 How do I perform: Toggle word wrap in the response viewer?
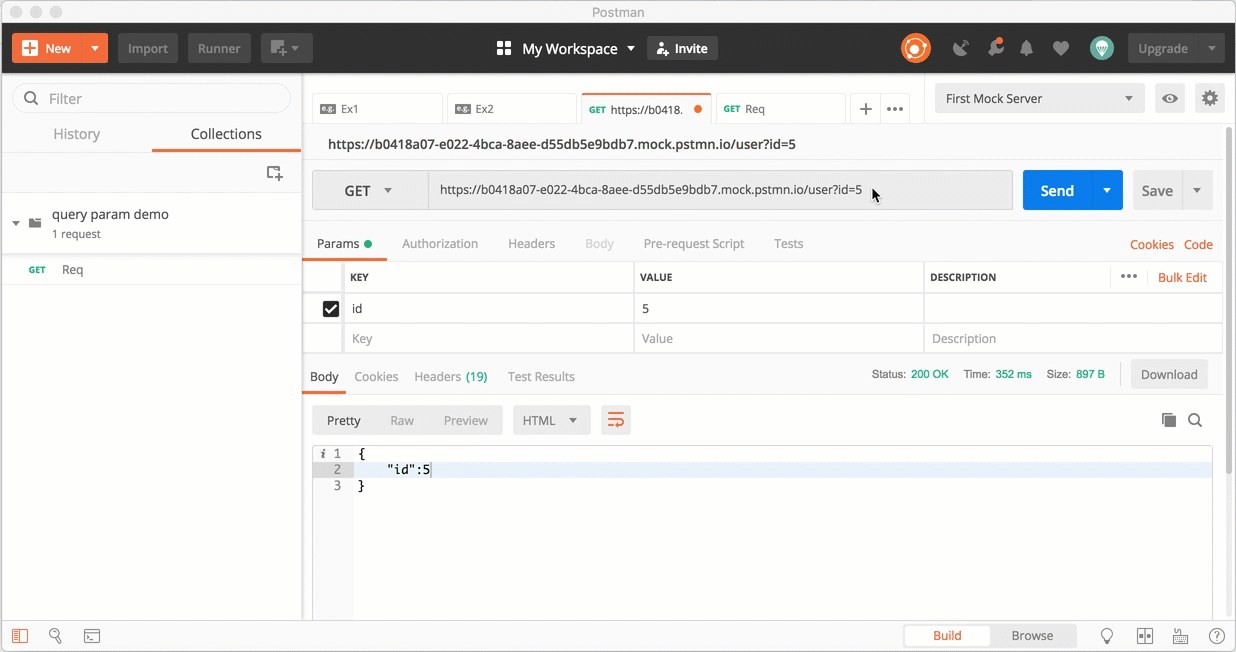pos(615,420)
